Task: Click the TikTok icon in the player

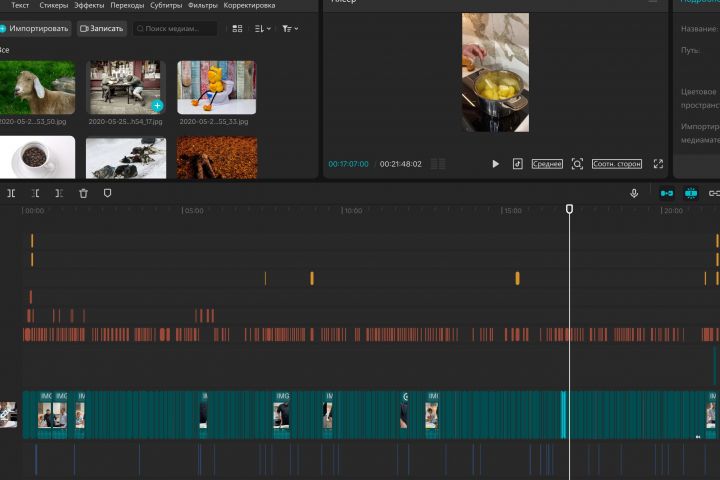Action: 518,164
